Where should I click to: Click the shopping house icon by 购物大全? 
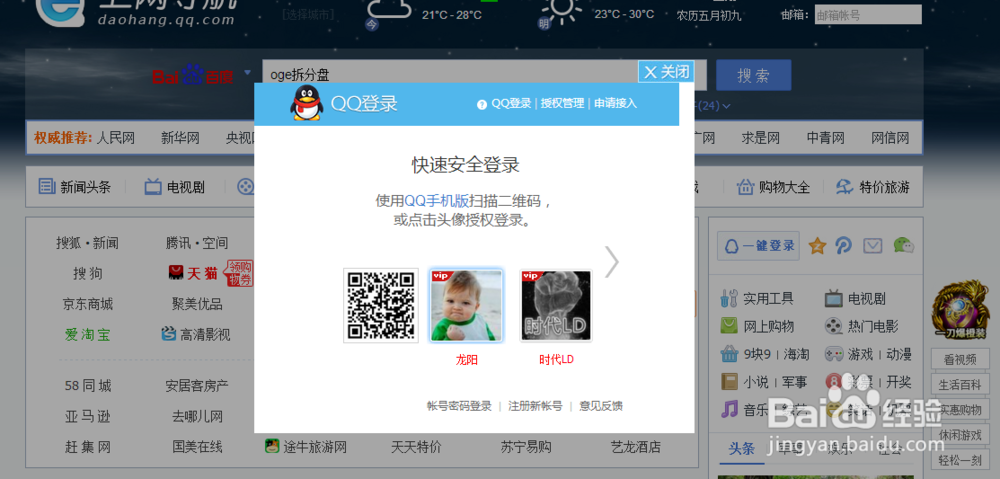click(746, 186)
